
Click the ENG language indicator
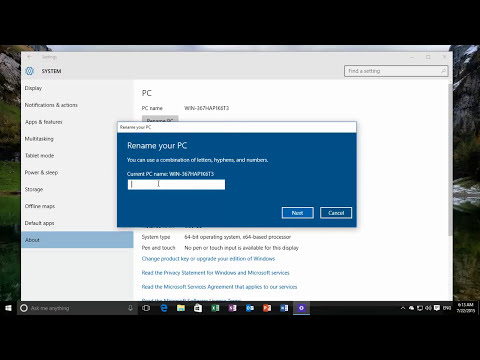coord(447,308)
